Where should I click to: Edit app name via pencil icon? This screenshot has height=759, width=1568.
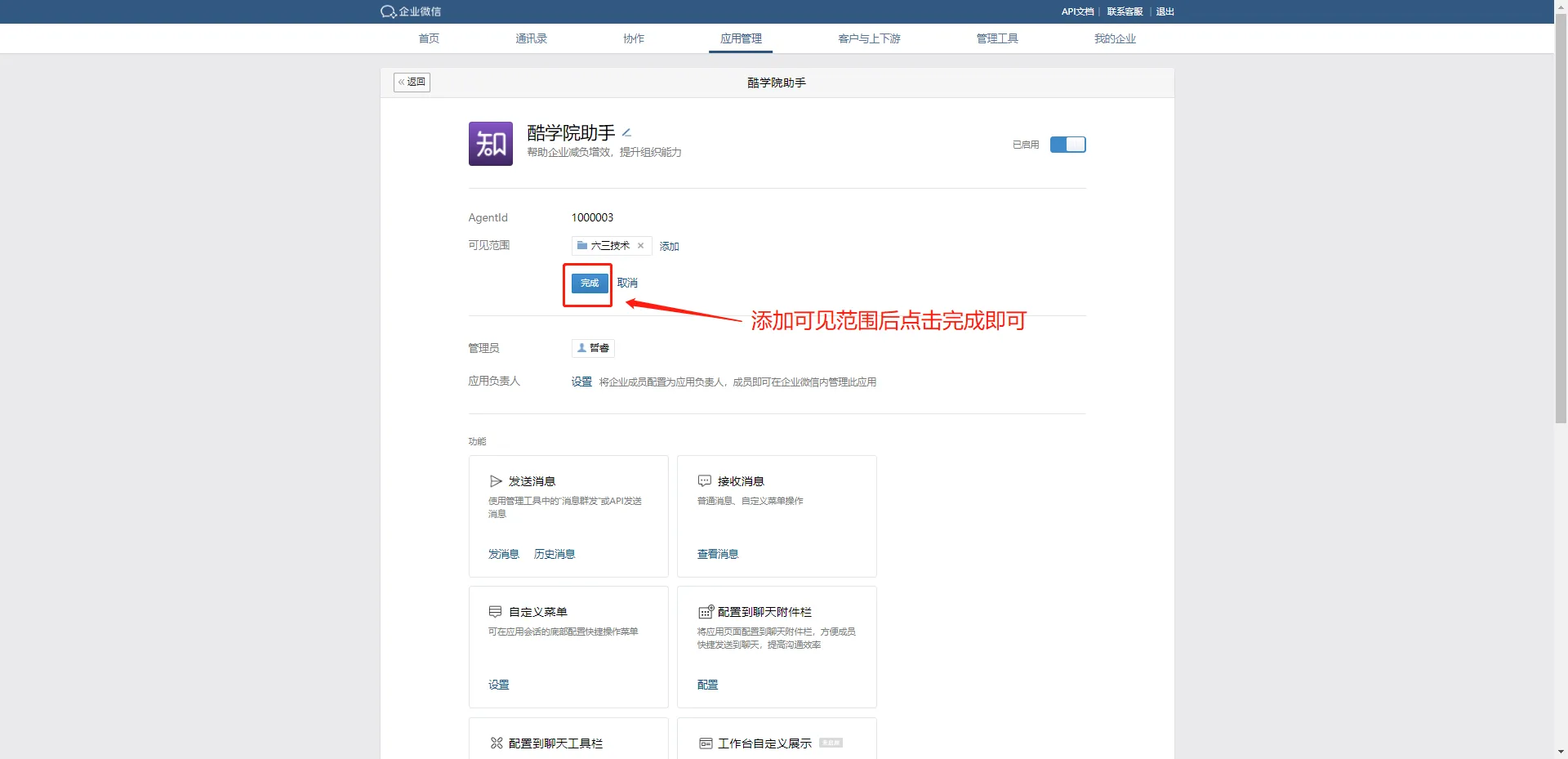[626, 132]
